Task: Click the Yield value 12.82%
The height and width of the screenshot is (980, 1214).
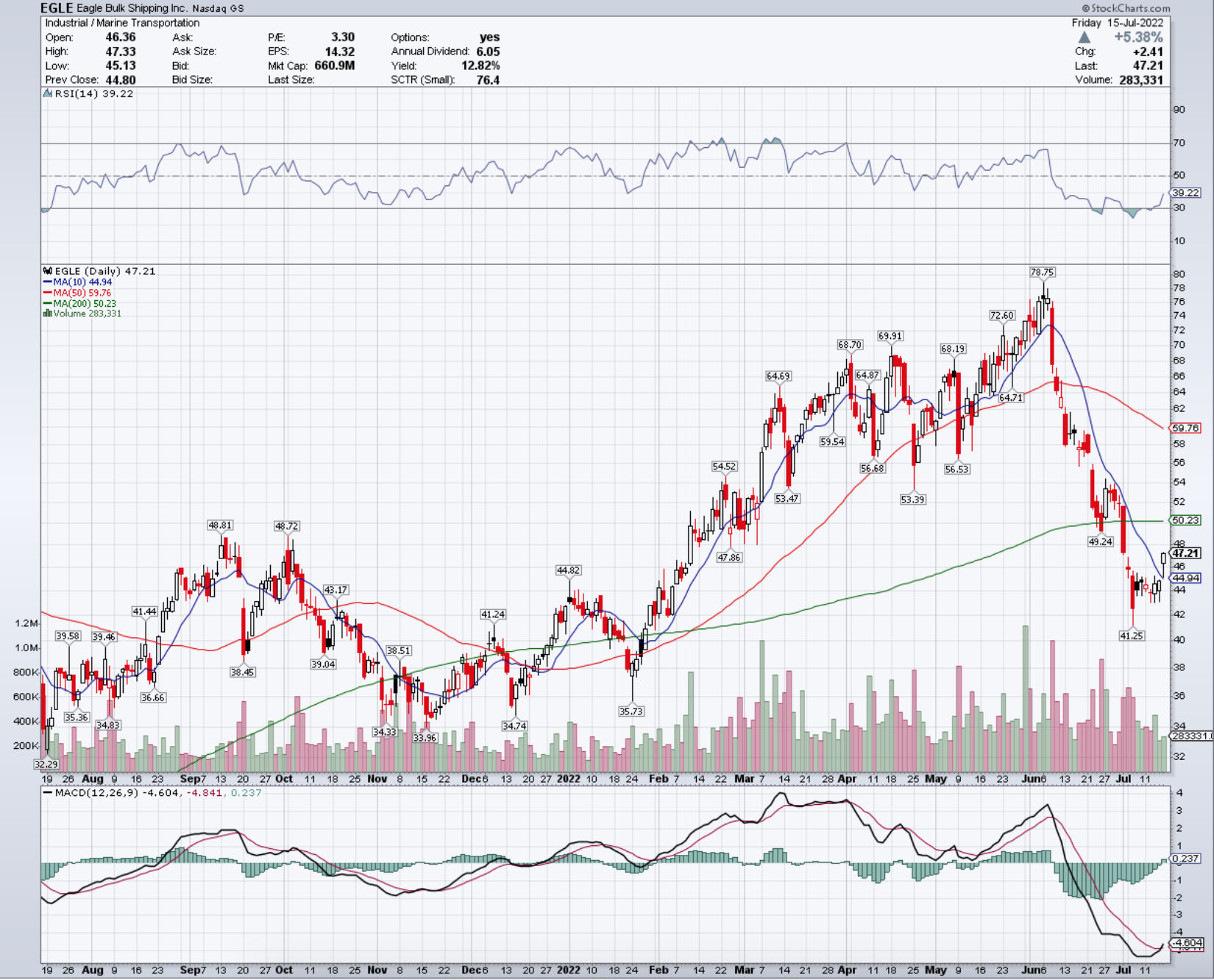Action: tap(480, 65)
